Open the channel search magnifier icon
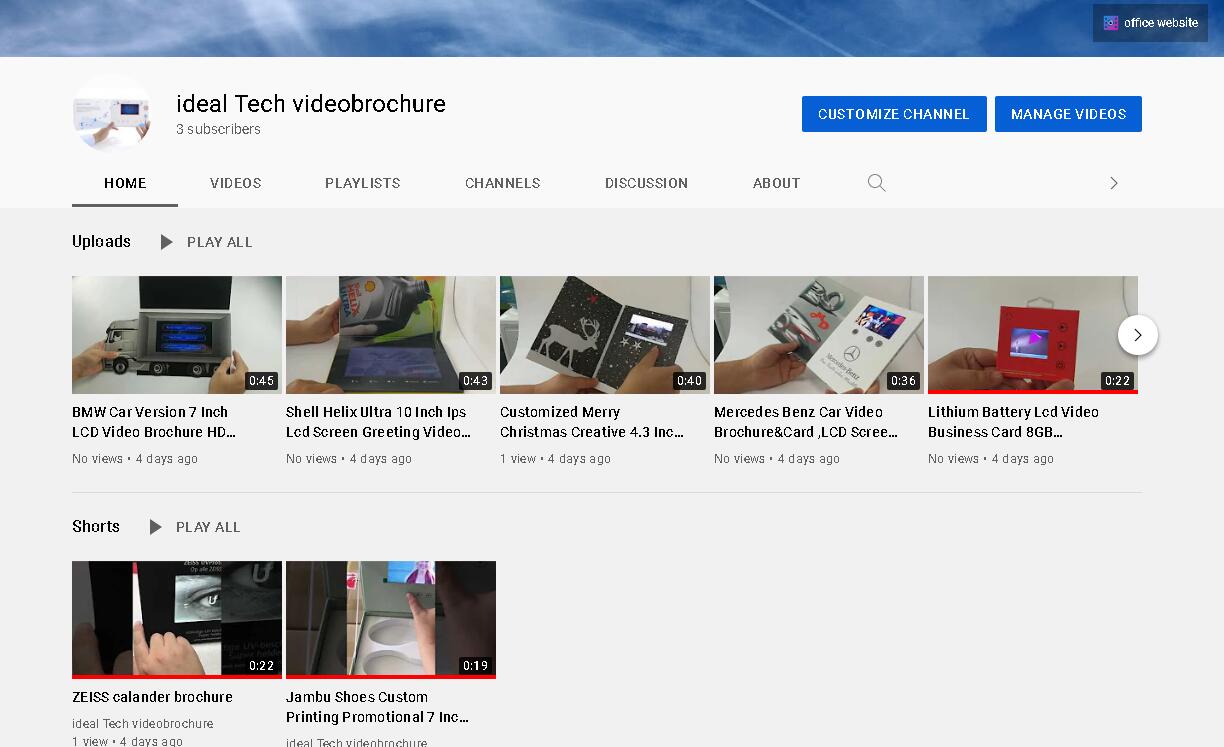The width and height of the screenshot is (1224, 747). [876, 183]
